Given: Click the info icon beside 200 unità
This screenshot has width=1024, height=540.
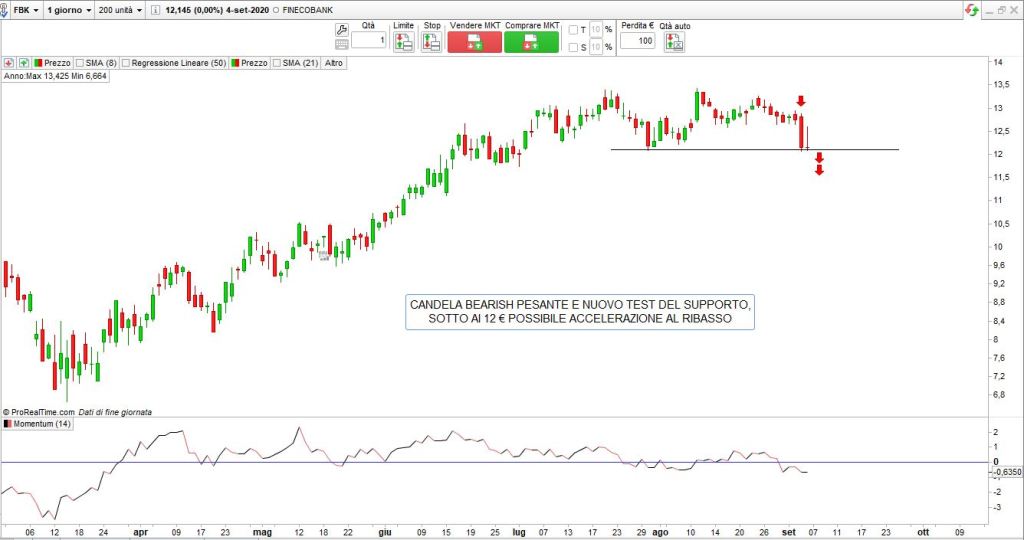Looking at the screenshot, I should tap(156, 9).
